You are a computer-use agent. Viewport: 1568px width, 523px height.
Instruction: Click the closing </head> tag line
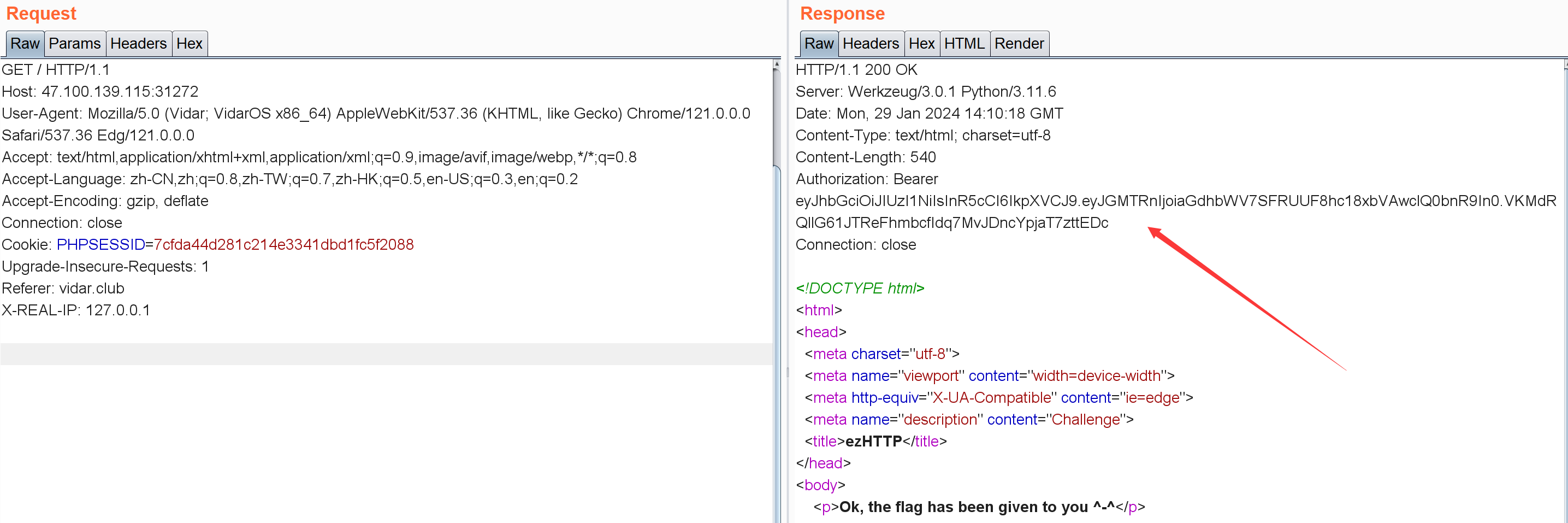click(823, 465)
